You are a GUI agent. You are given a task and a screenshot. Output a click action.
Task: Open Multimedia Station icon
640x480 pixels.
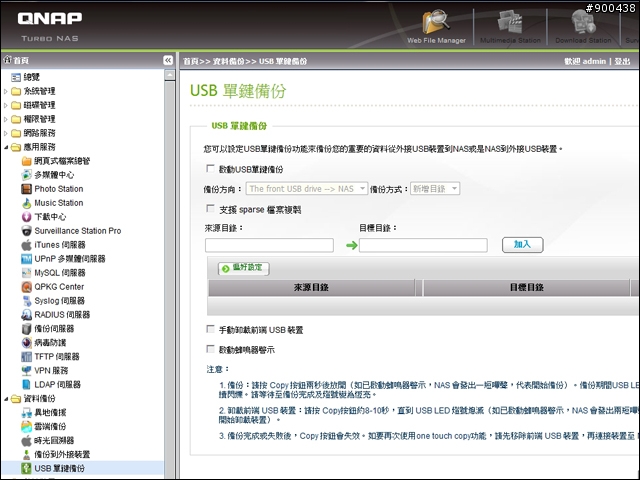tap(510, 22)
